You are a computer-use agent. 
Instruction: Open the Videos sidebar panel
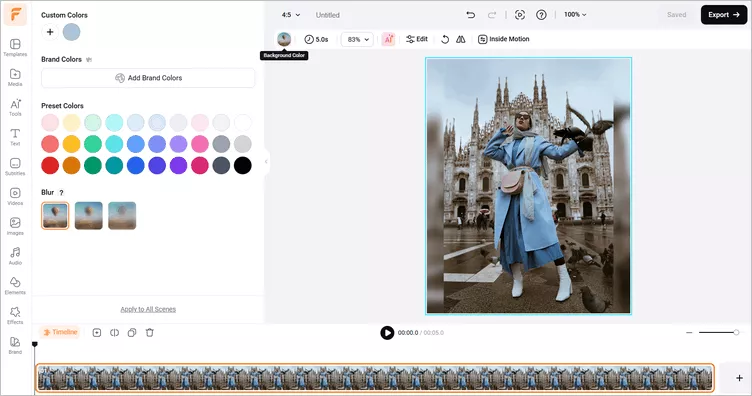click(15, 197)
